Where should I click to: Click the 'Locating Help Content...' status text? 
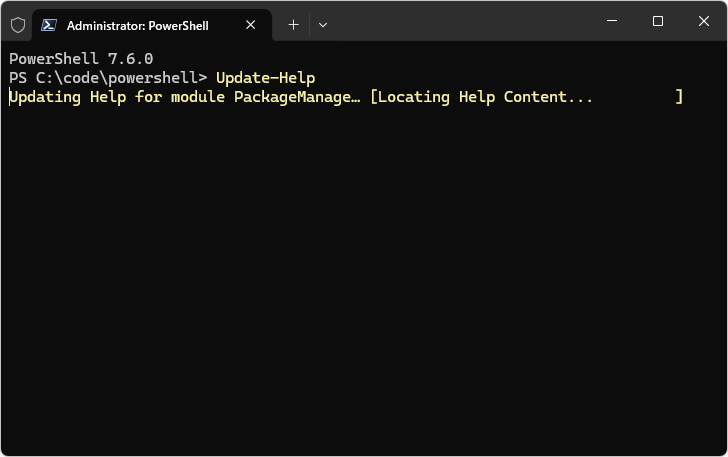[x=486, y=97]
